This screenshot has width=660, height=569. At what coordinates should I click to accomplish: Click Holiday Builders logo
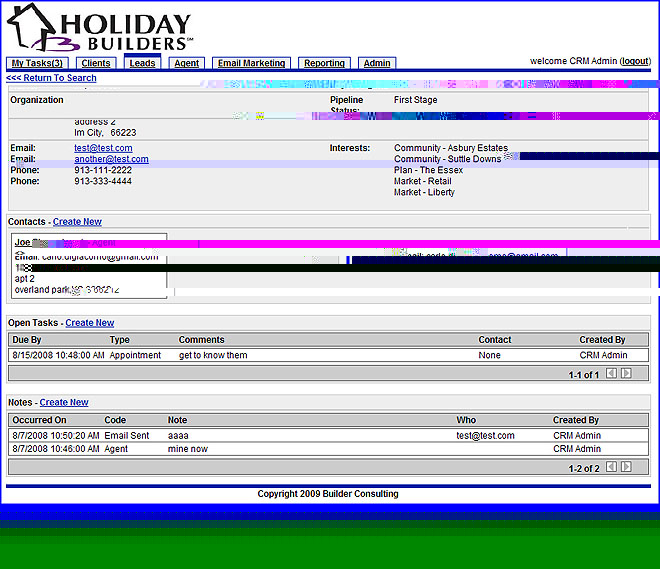[x=100, y=27]
